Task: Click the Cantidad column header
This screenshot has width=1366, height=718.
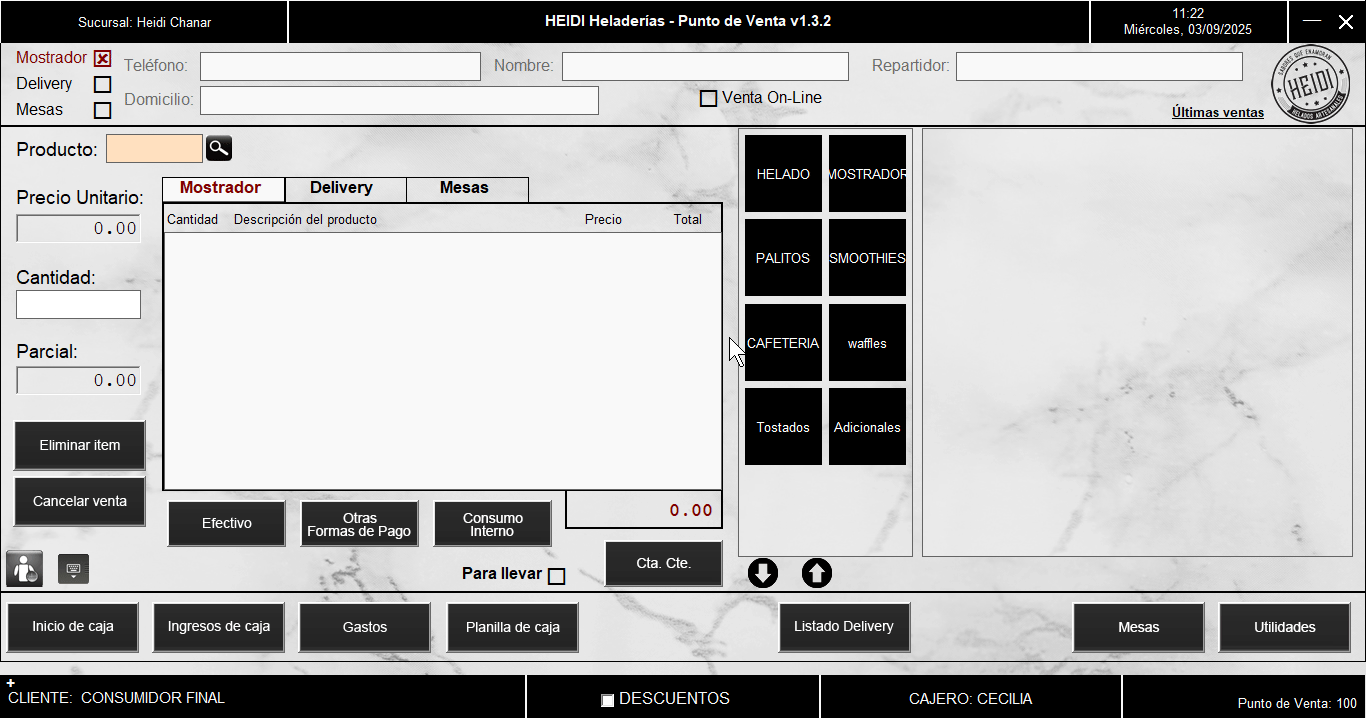Action: (192, 219)
